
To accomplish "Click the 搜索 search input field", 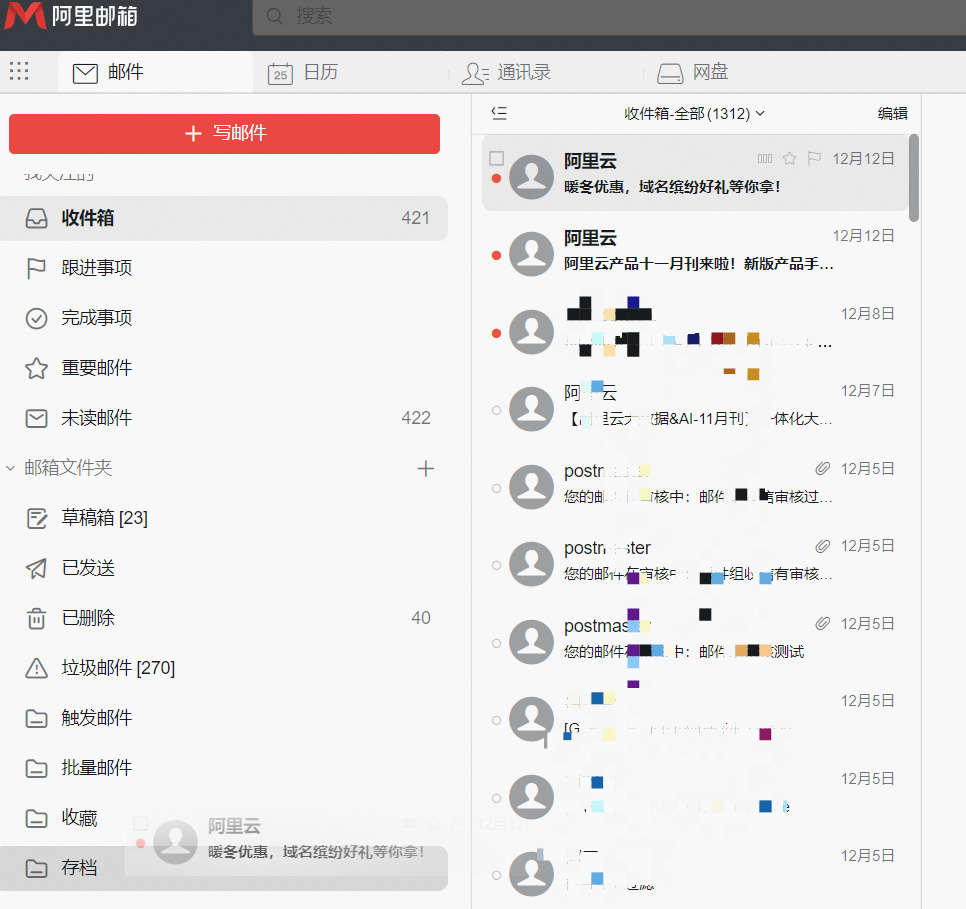I will tap(600, 16).
